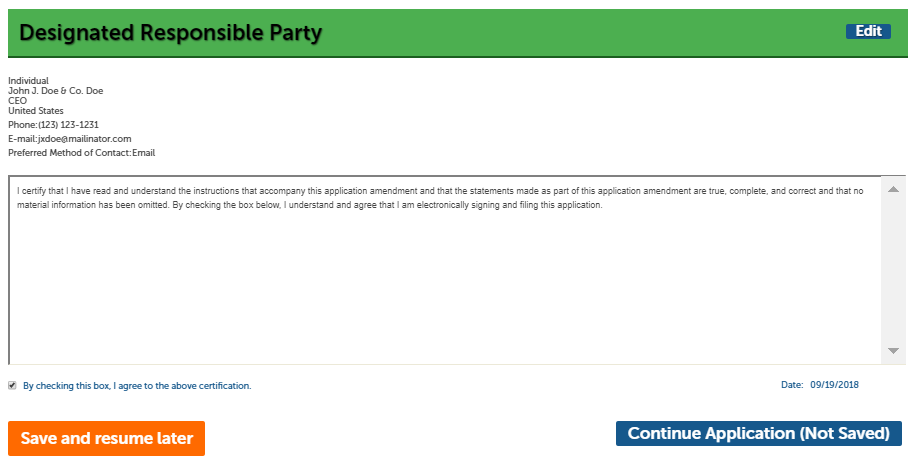Click the jxdoe@mailinator.com email address

coord(85,139)
